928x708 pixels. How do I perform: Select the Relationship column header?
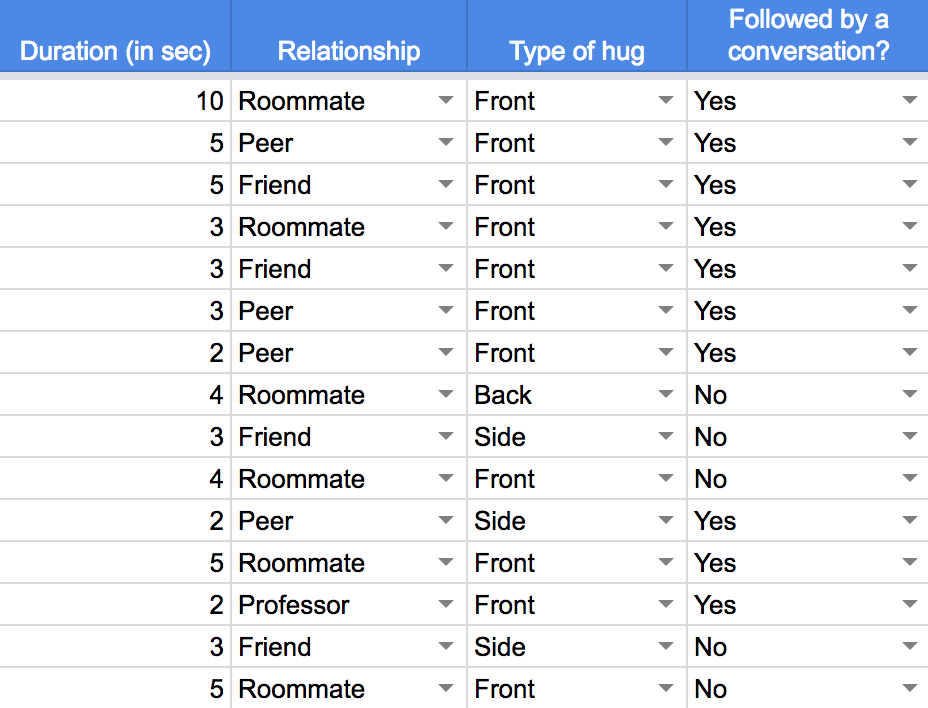tap(349, 36)
